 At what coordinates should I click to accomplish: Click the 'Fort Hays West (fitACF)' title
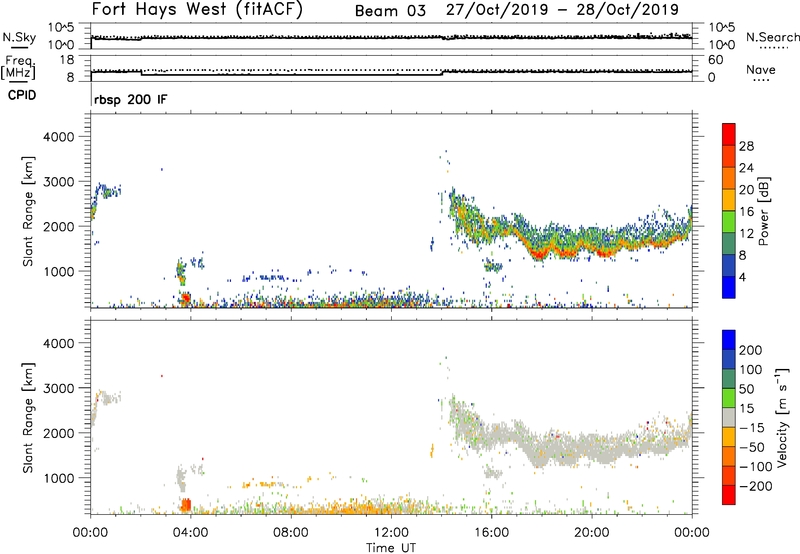coord(197,10)
